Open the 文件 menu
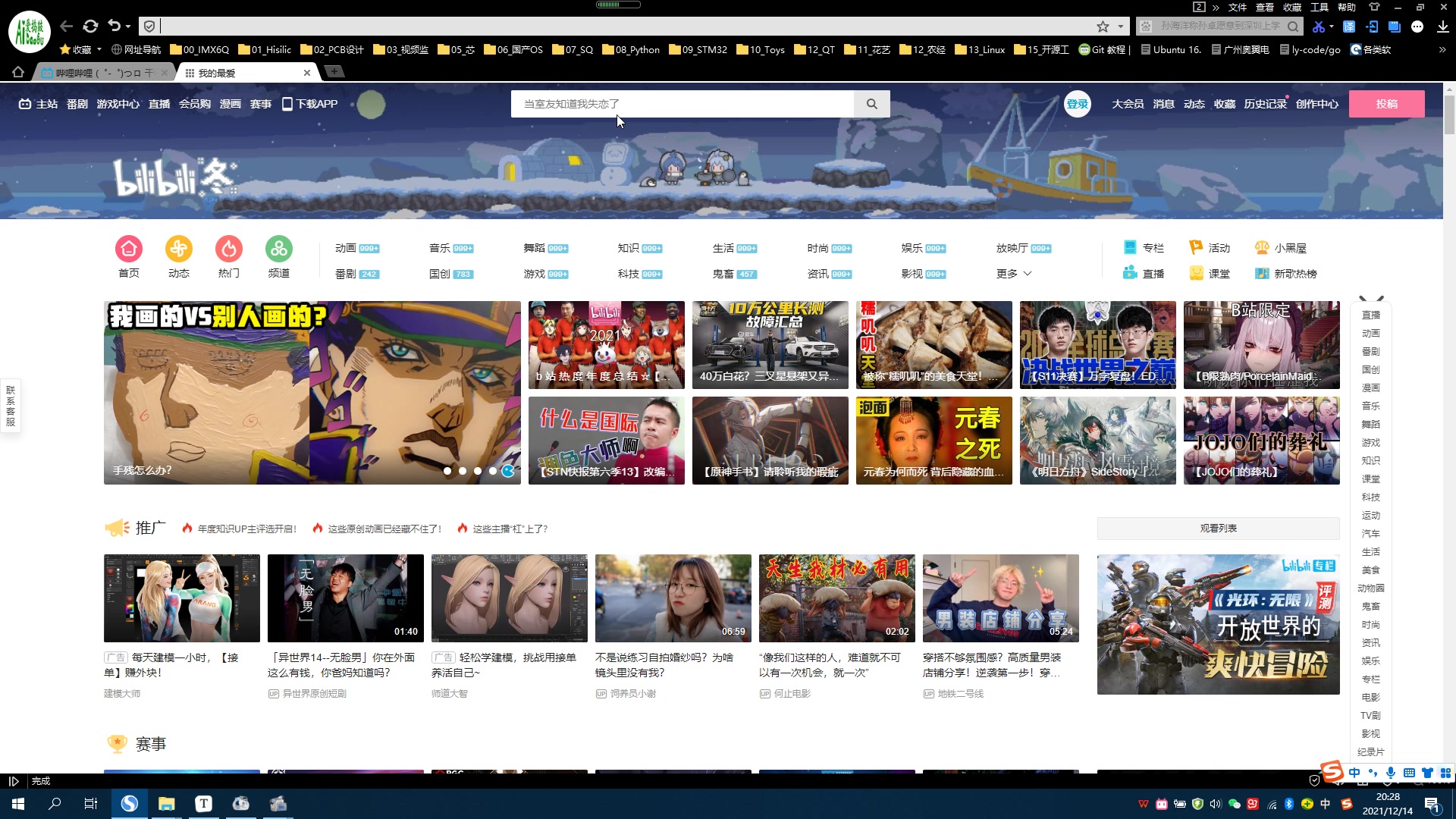This screenshot has height=819, width=1456. point(1238,7)
